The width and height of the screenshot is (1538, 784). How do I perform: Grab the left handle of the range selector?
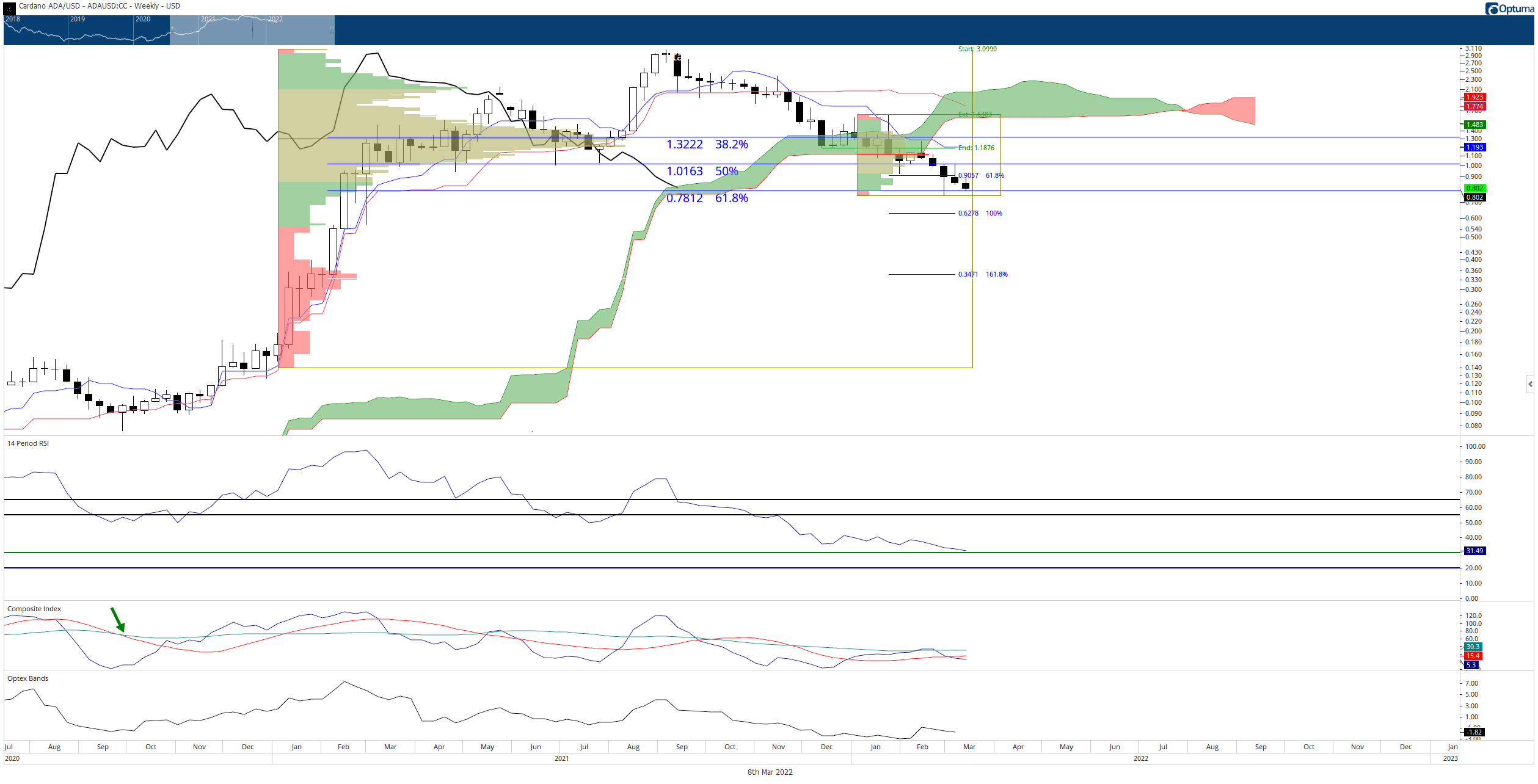[172, 29]
